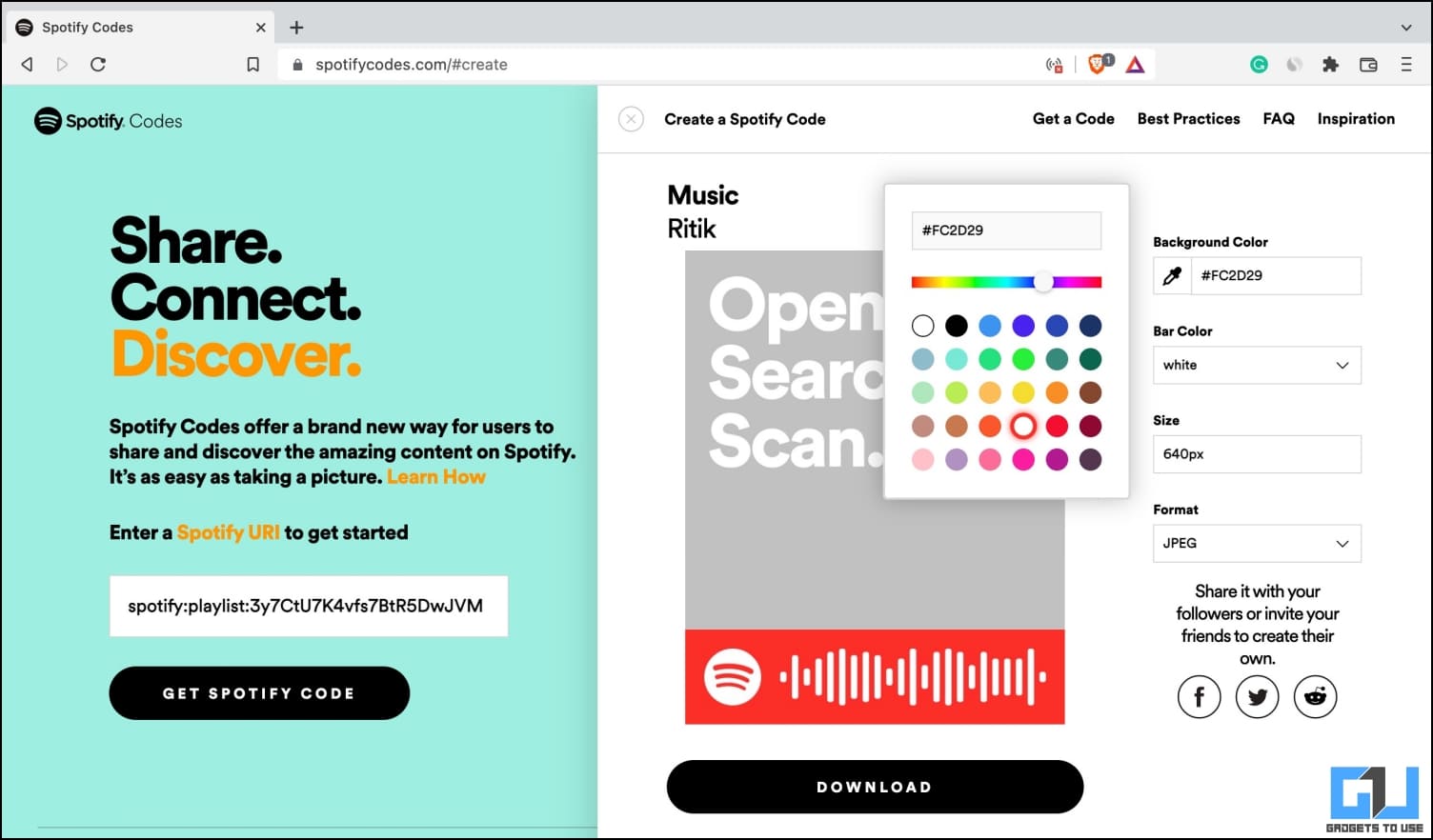Click the "Create a Spotify Code" heading
The image size is (1433, 840).
pos(745,119)
